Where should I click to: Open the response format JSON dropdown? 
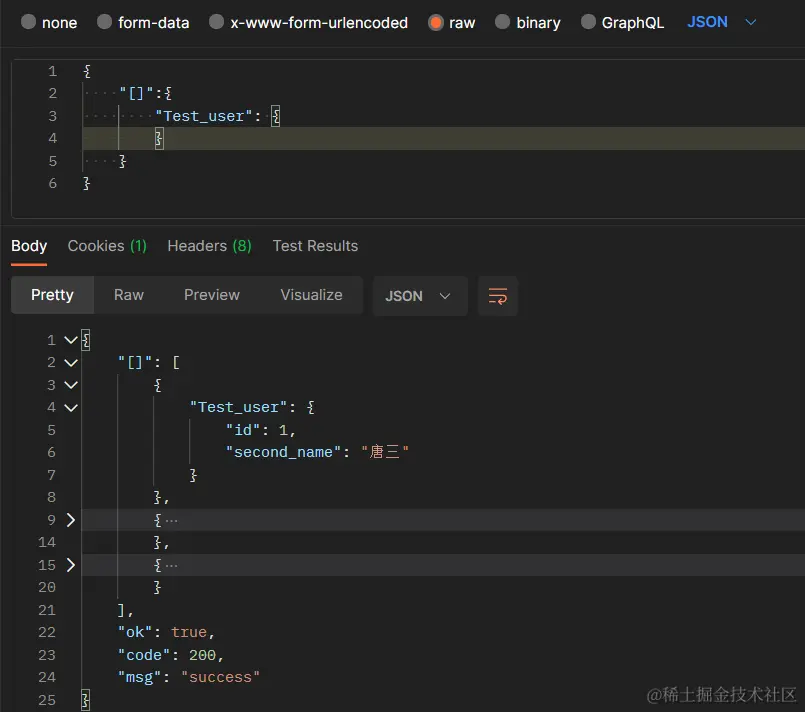coord(420,296)
